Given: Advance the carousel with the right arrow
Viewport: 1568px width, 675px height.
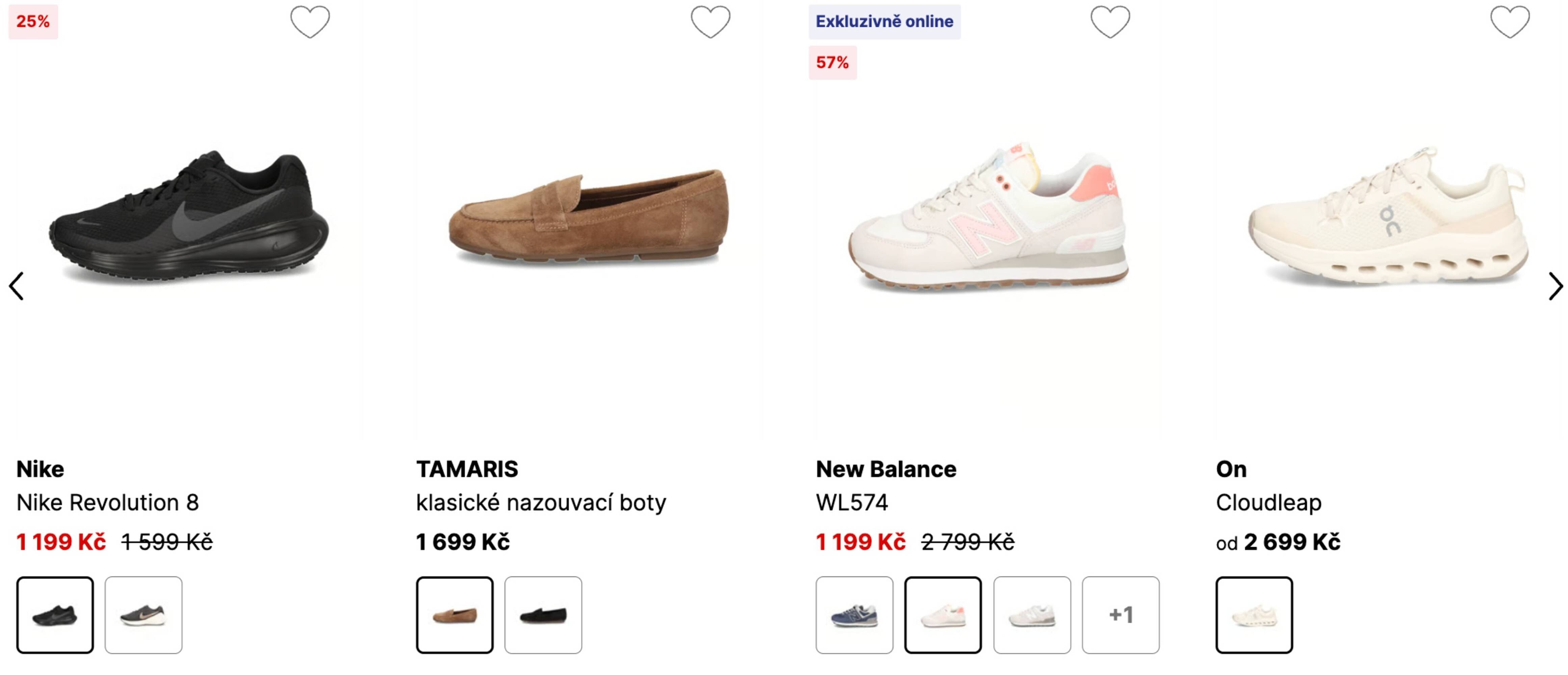Looking at the screenshot, I should pos(1554,286).
